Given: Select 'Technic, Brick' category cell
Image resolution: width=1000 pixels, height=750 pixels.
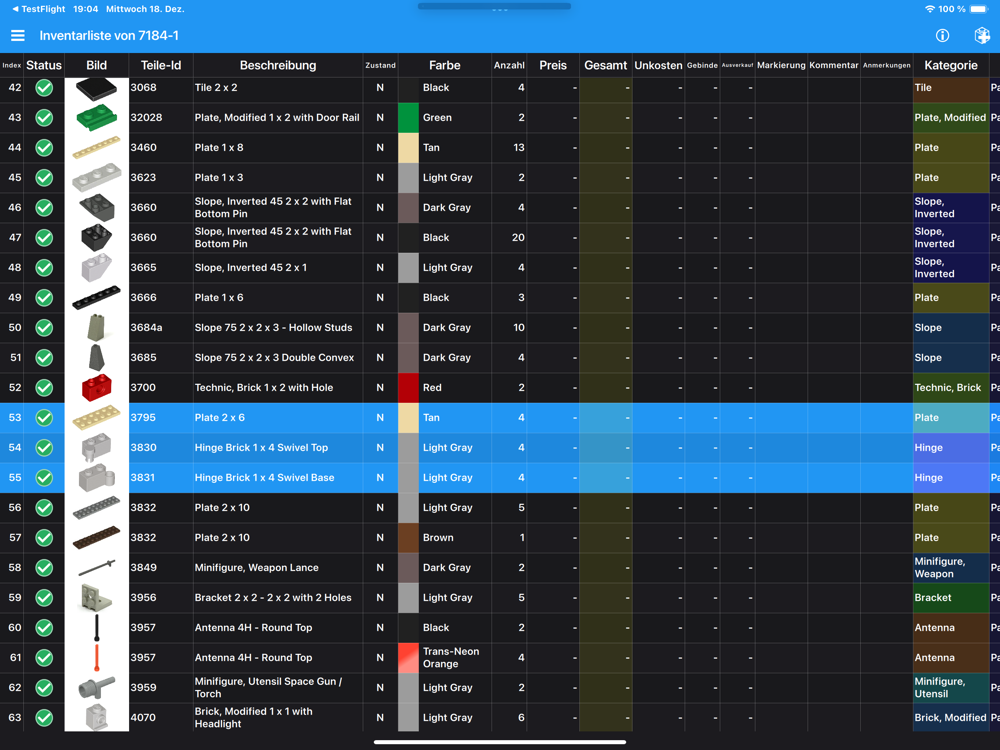Looking at the screenshot, I should point(950,388).
